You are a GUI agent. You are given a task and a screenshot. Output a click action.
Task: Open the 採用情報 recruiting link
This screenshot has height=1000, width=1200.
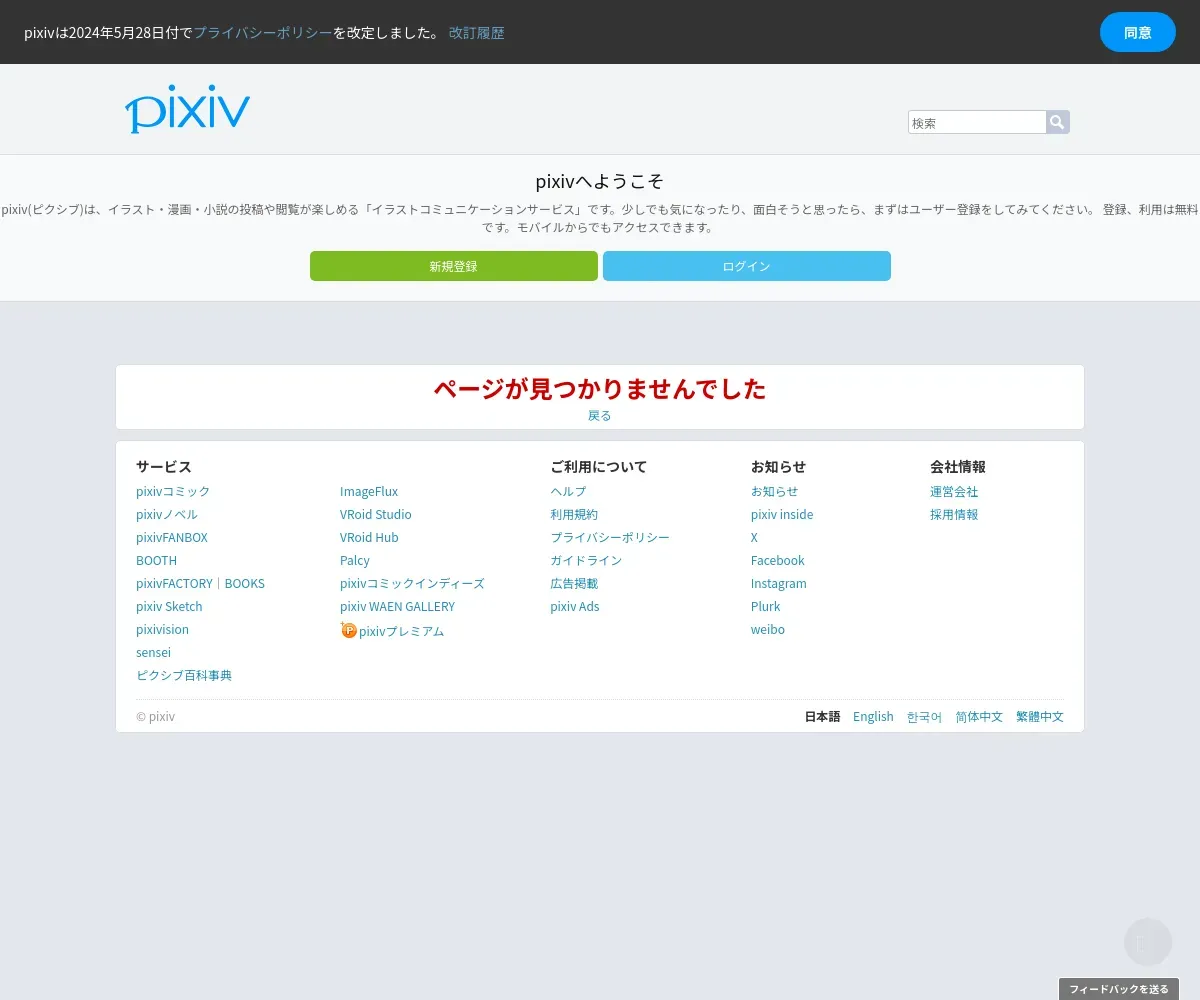[954, 514]
